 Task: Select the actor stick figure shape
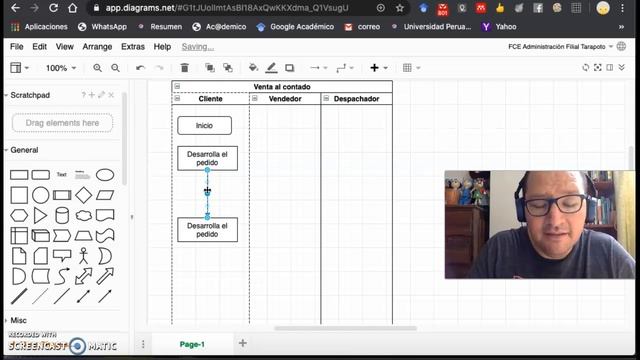(84, 256)
